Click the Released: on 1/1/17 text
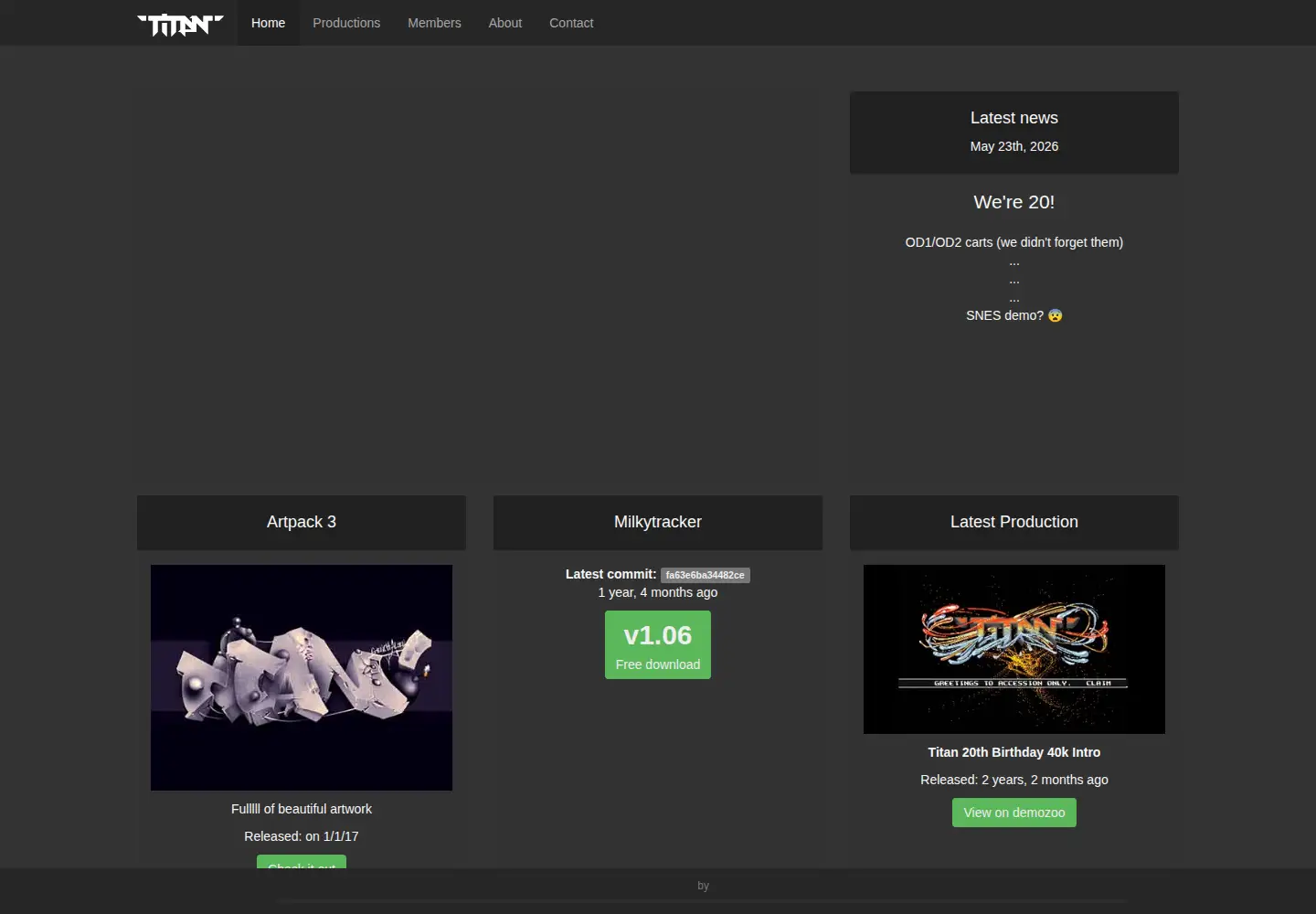 click(x=302, y=836)
